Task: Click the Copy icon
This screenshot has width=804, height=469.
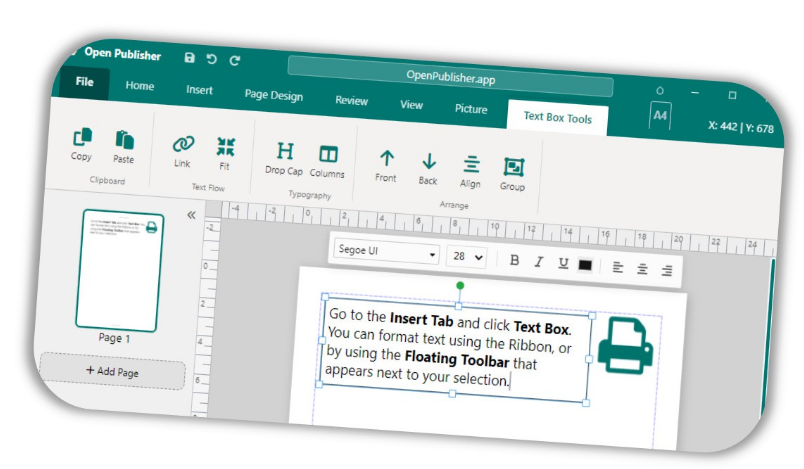Action: [82, 144]
